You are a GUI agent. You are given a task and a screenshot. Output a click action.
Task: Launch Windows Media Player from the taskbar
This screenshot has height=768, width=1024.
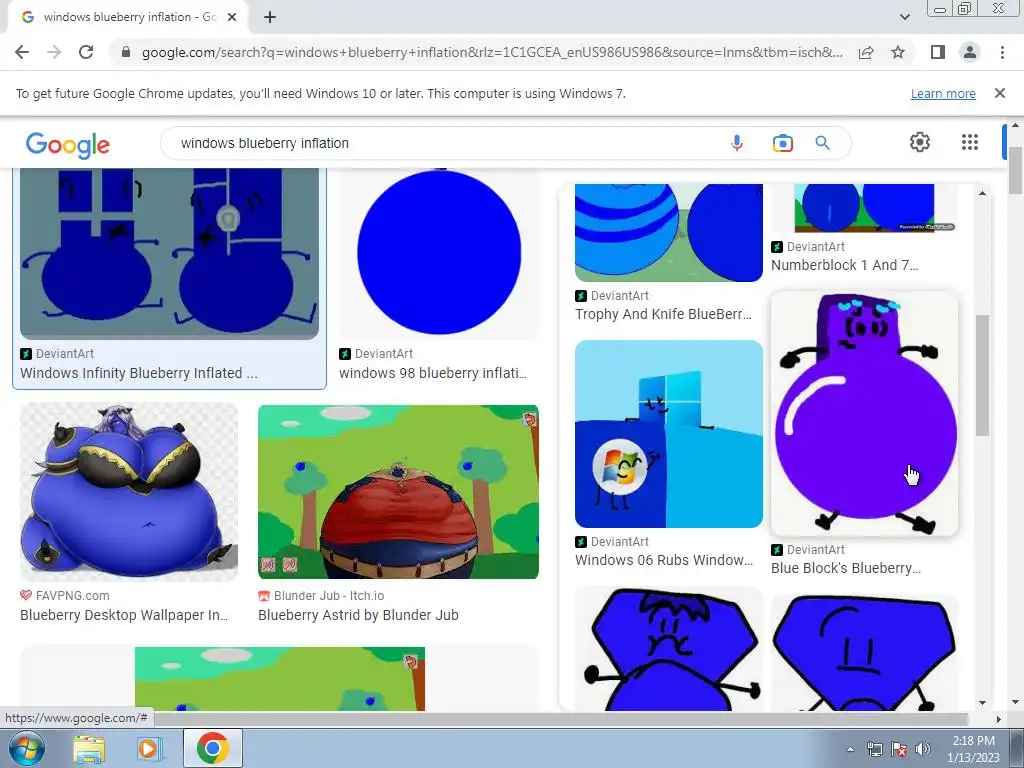click(148, 749)
